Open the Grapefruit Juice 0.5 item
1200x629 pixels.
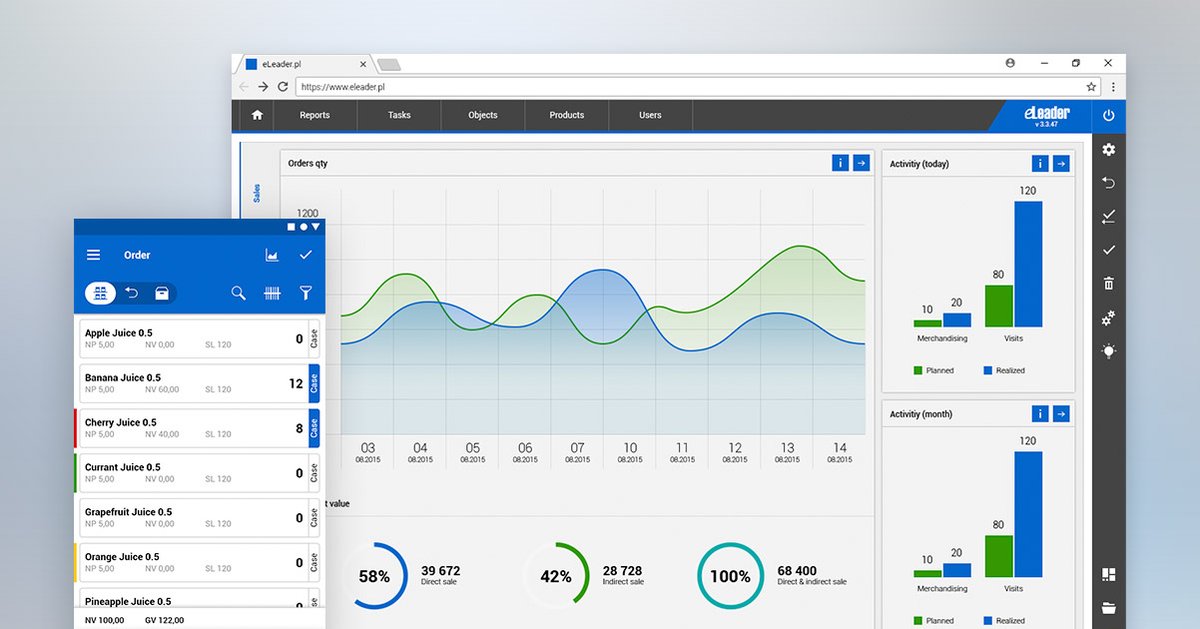coord(193,517)
